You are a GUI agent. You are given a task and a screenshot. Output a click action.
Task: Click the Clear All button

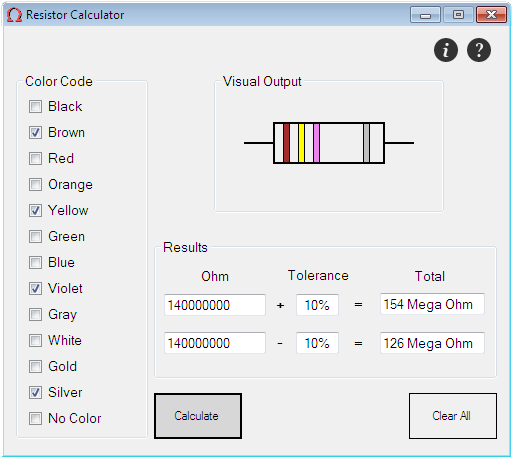coord(453,416)
